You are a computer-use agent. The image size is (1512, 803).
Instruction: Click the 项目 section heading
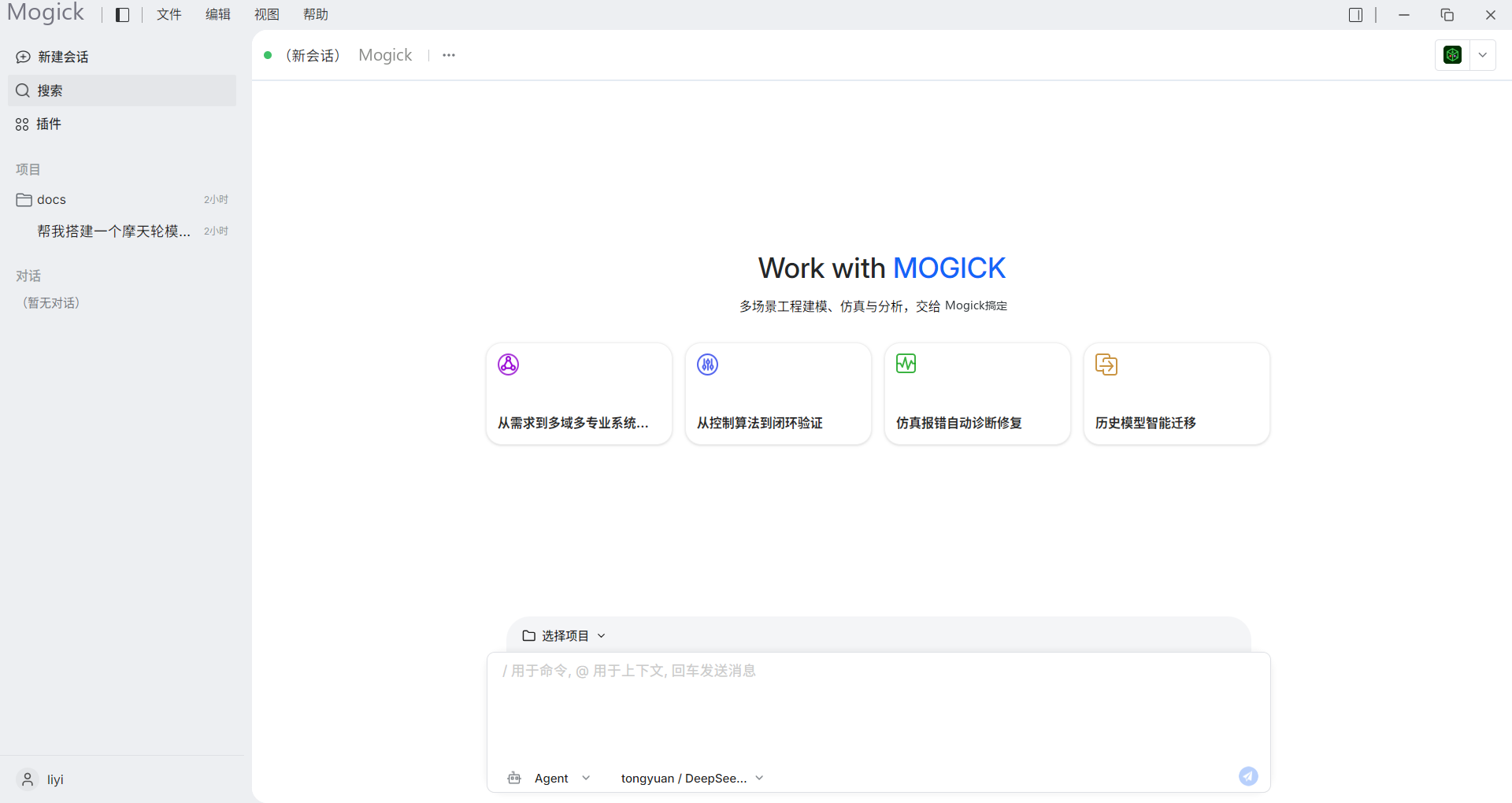tap(28, 169)
